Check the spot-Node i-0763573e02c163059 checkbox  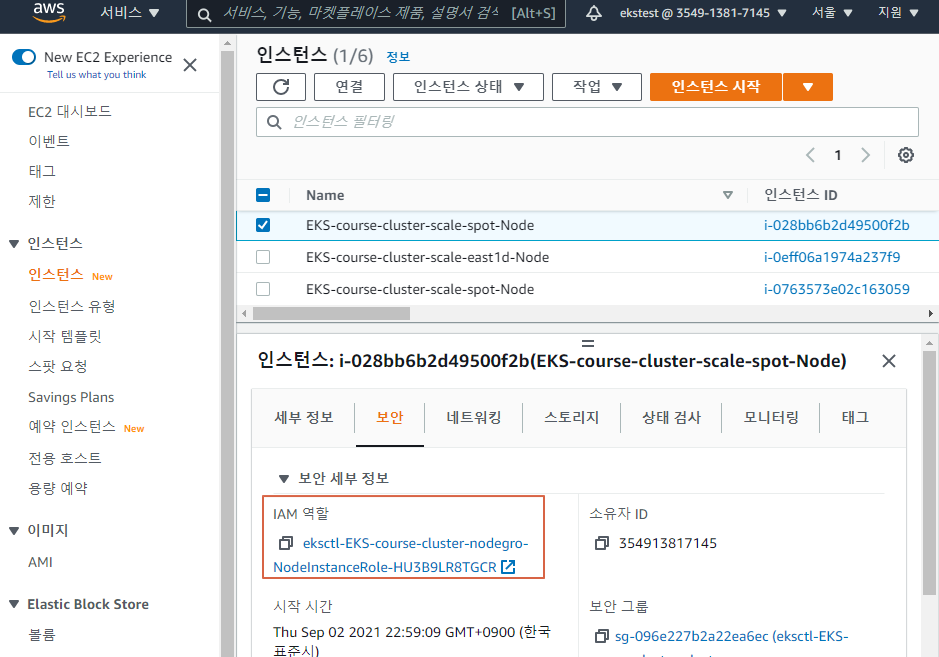263,289
